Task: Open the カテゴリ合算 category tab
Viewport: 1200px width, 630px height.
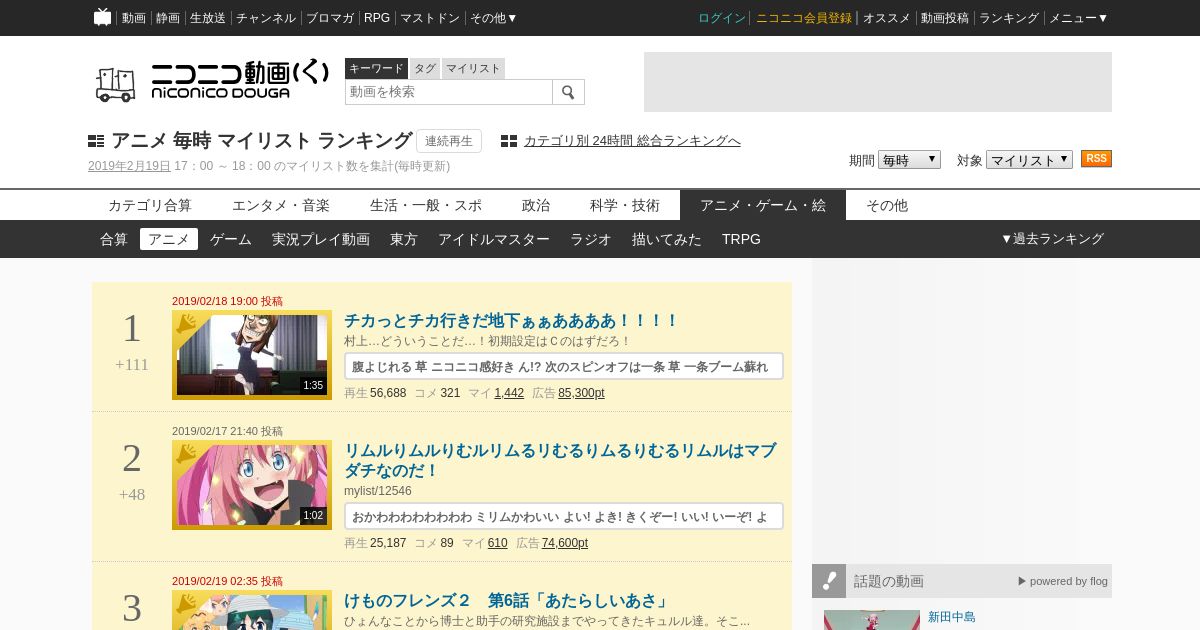Action: point(150,205)
